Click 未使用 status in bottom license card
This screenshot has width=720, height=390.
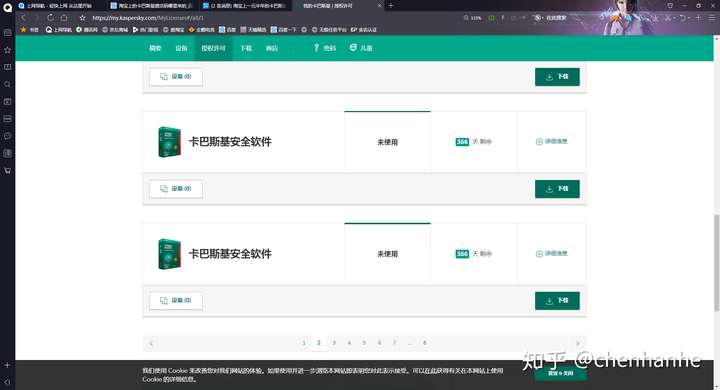coord(387,254)
